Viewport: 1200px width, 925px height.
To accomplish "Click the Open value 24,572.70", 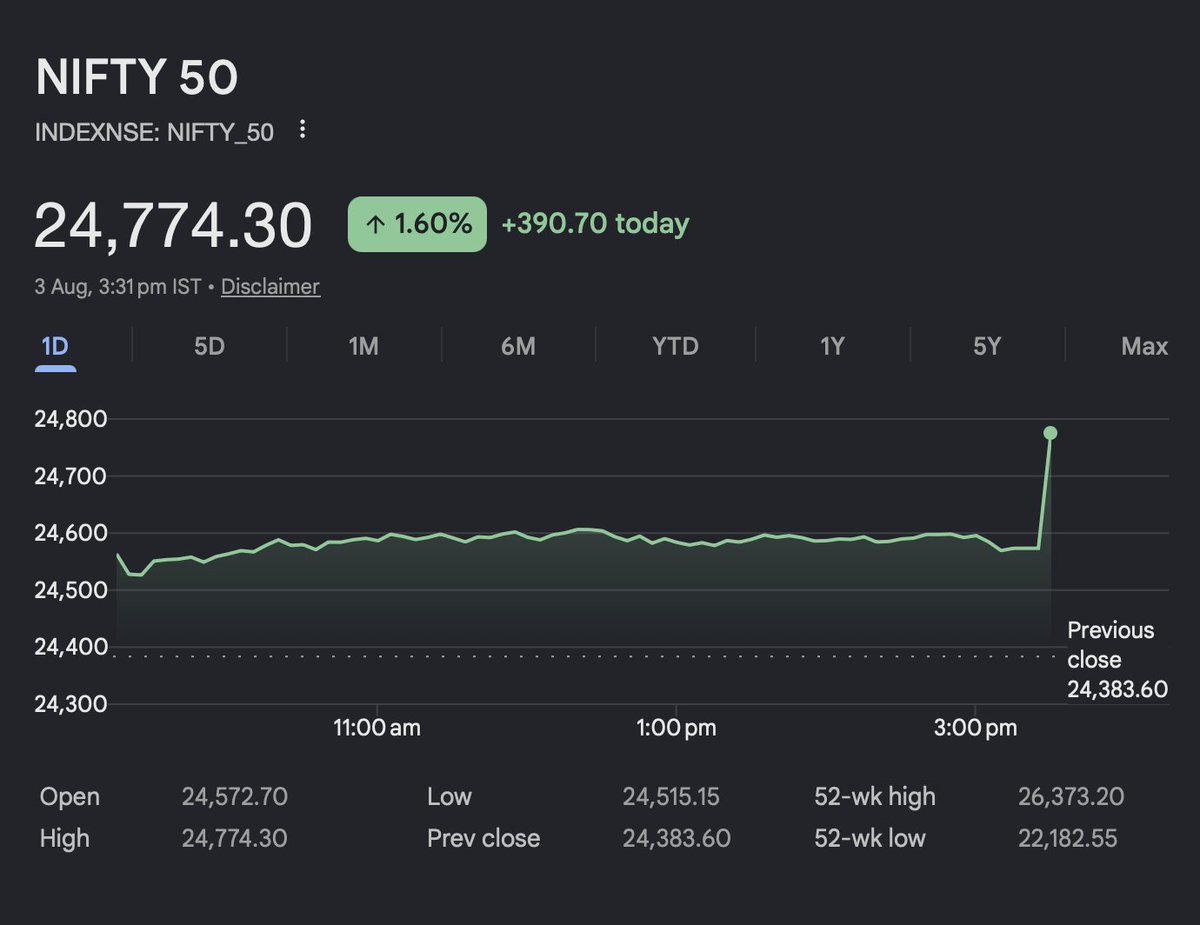I will [x=235, y=797].
